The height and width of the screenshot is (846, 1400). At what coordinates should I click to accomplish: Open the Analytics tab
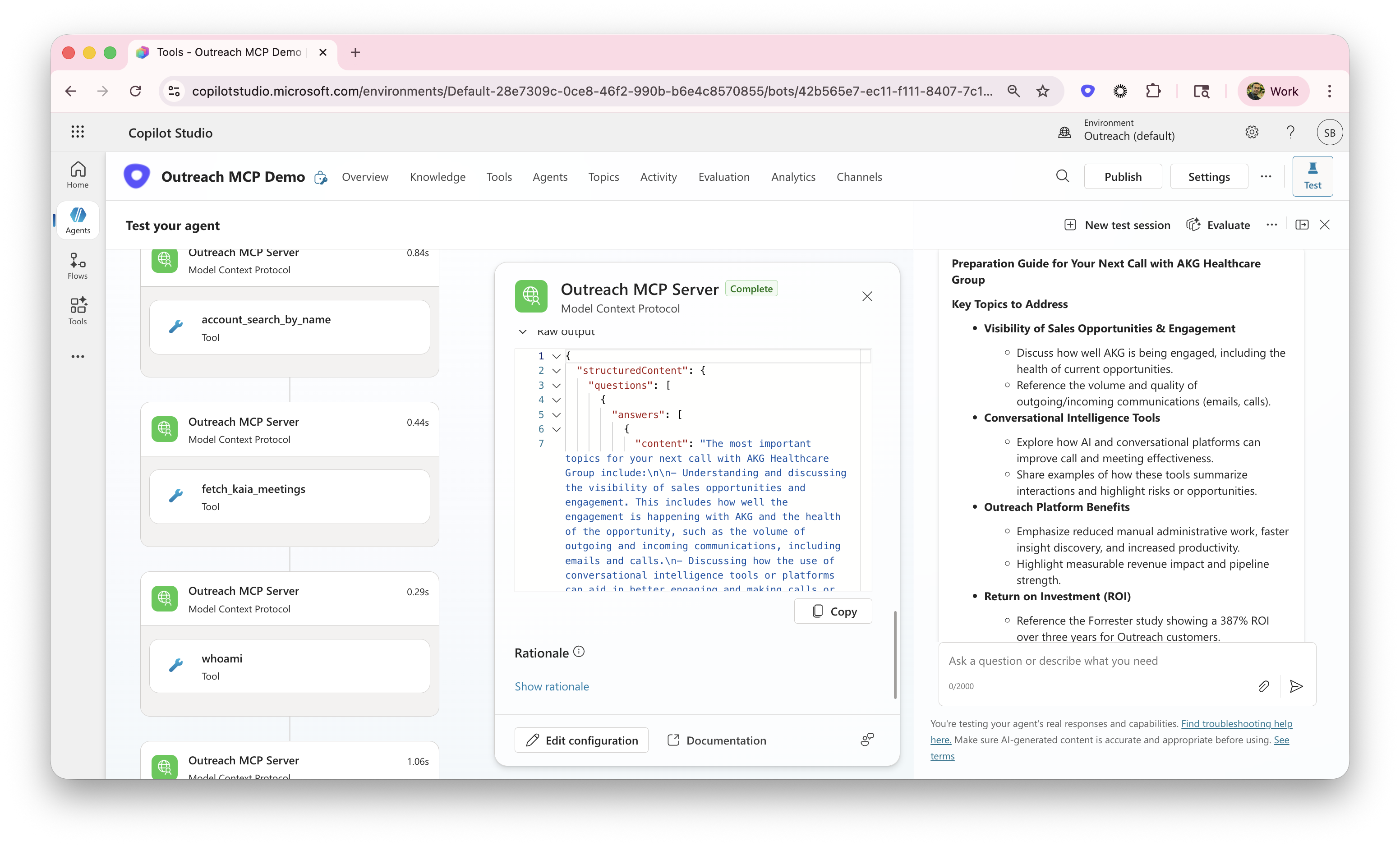pyautogui.click(x=792, y=177)
